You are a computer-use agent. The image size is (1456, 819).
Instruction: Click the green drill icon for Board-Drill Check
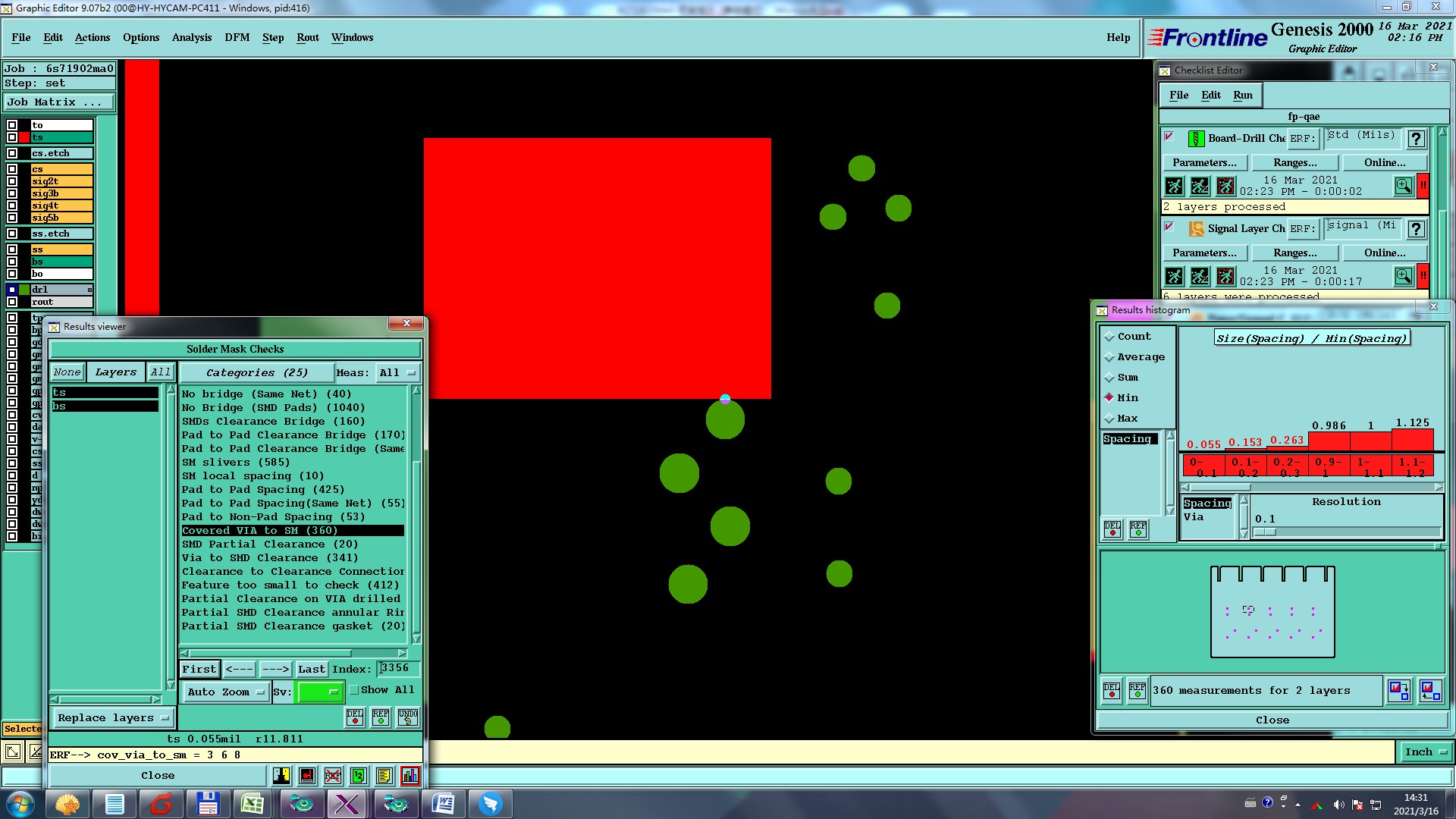tap(1196, 139)
